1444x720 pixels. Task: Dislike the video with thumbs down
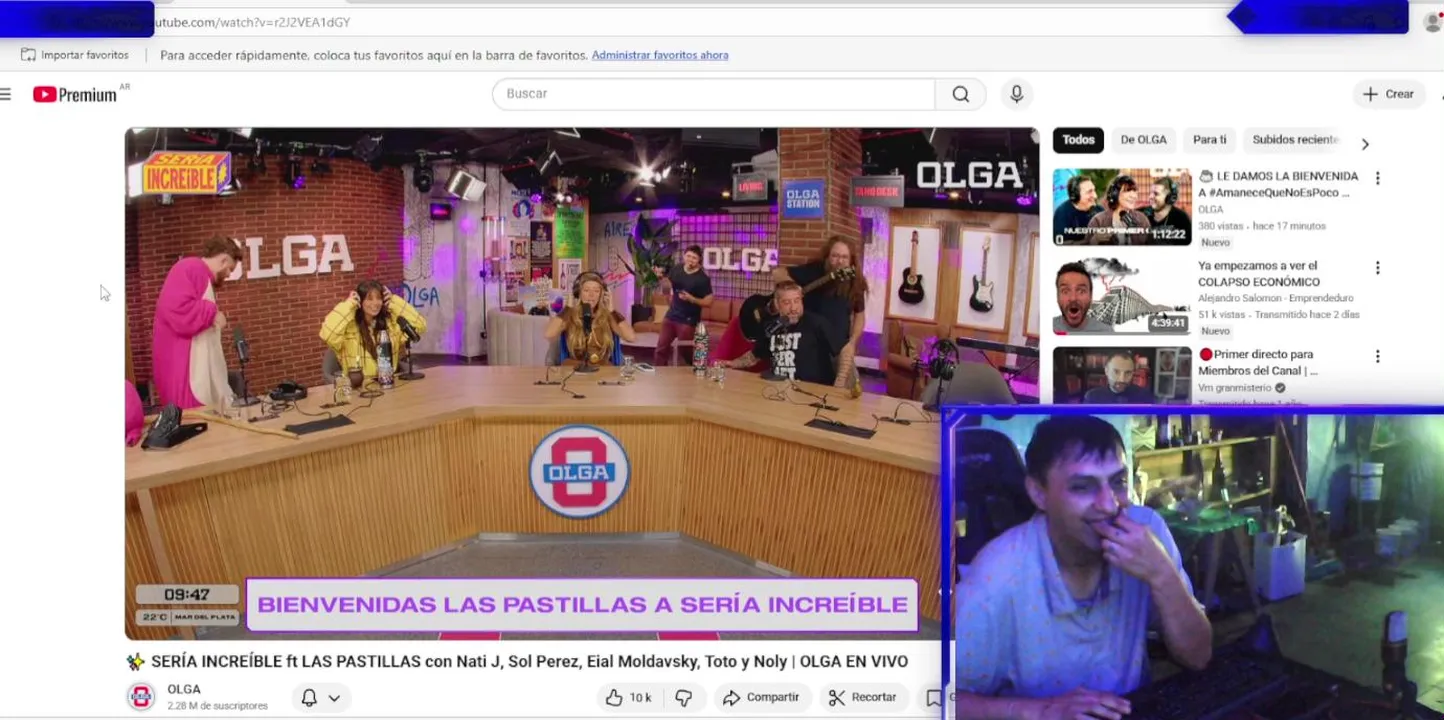[684, 698]
